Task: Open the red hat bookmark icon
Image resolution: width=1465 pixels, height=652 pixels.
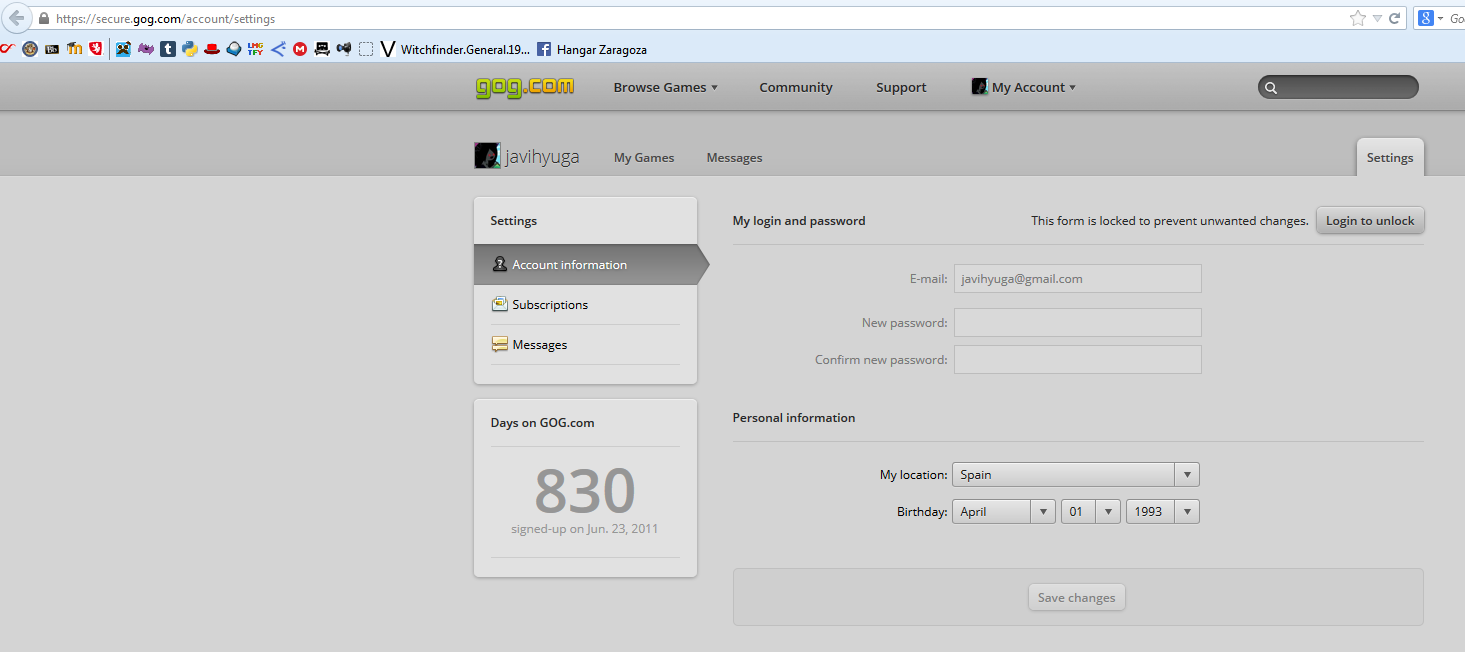Action: point(212,48)
